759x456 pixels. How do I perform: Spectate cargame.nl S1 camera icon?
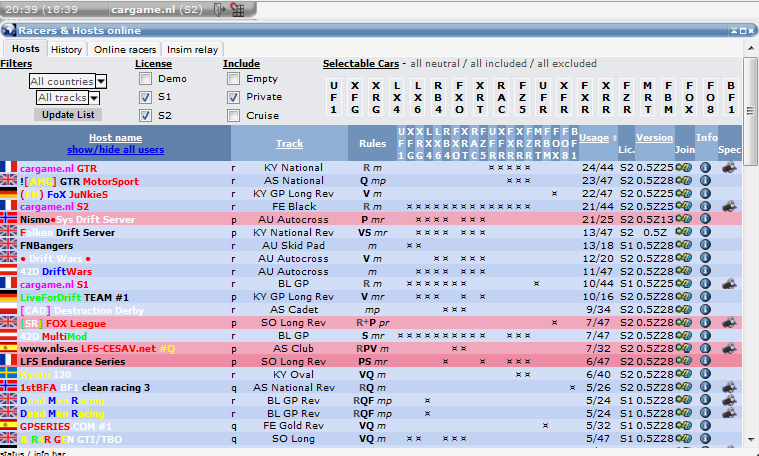729,284
